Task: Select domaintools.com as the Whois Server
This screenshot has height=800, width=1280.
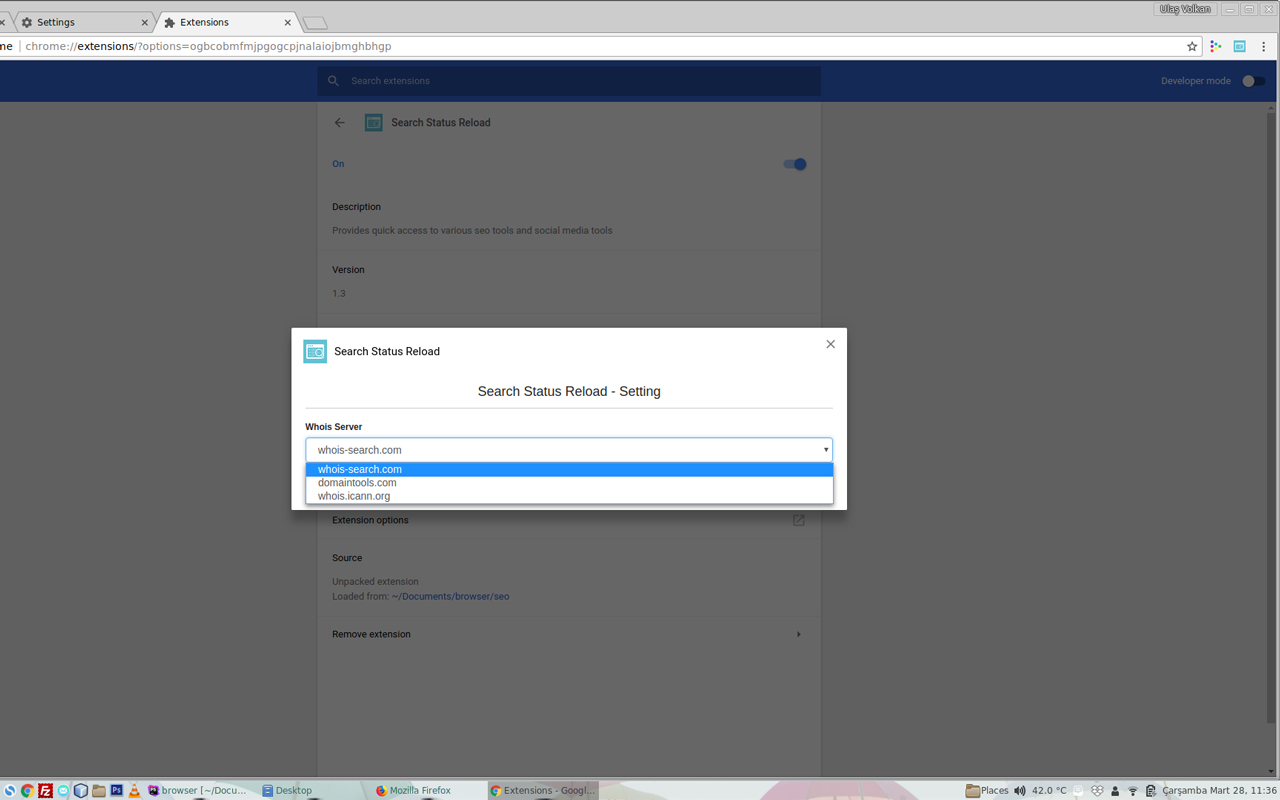Action: 357,482
